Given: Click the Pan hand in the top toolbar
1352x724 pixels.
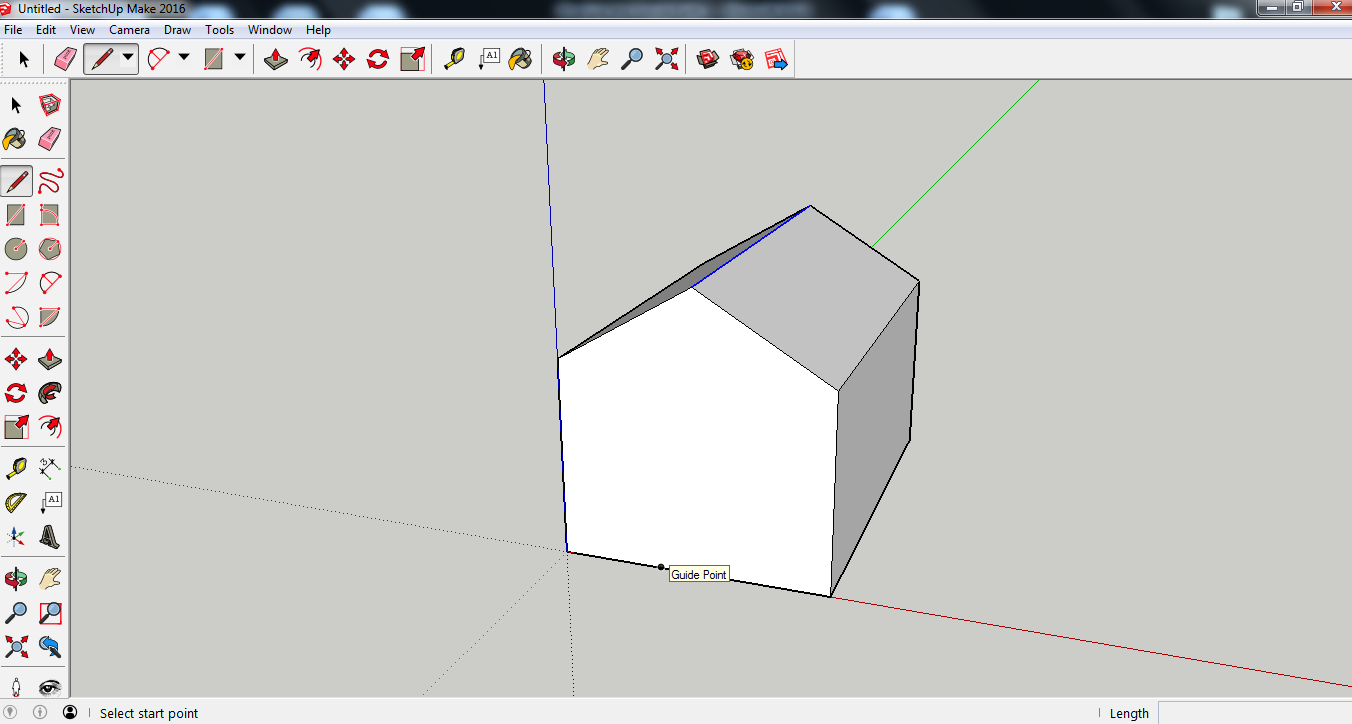Looking at the screenshot, I should (598, 59).
